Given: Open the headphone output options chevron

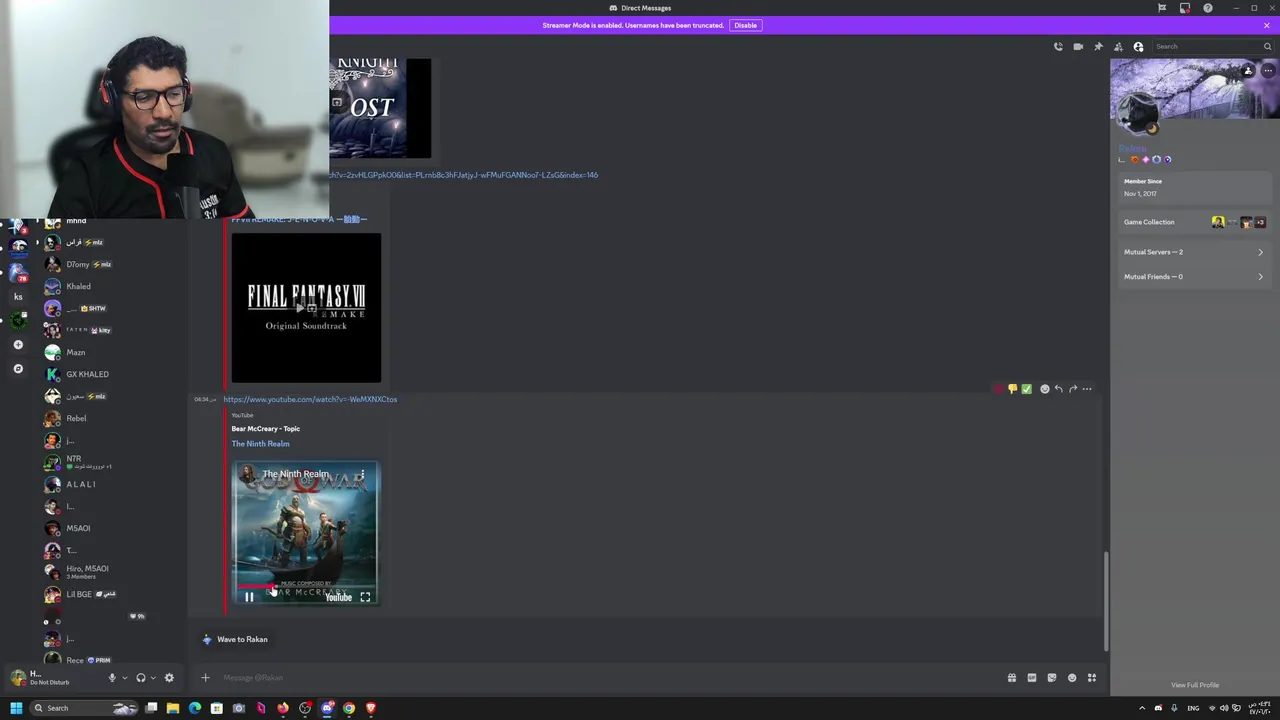Looking at the screenshot, I should [x=153, y=678].
